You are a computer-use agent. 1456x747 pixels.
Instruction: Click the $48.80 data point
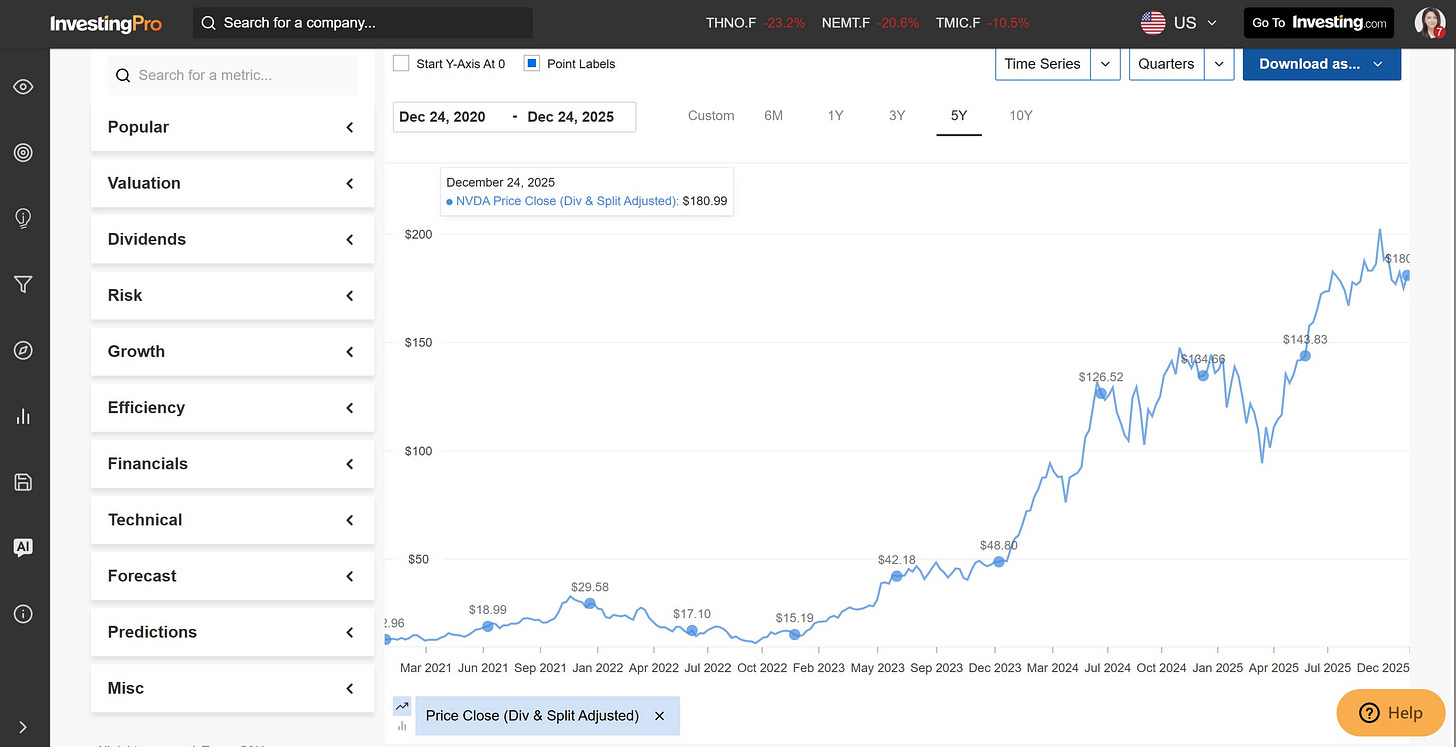998,562
